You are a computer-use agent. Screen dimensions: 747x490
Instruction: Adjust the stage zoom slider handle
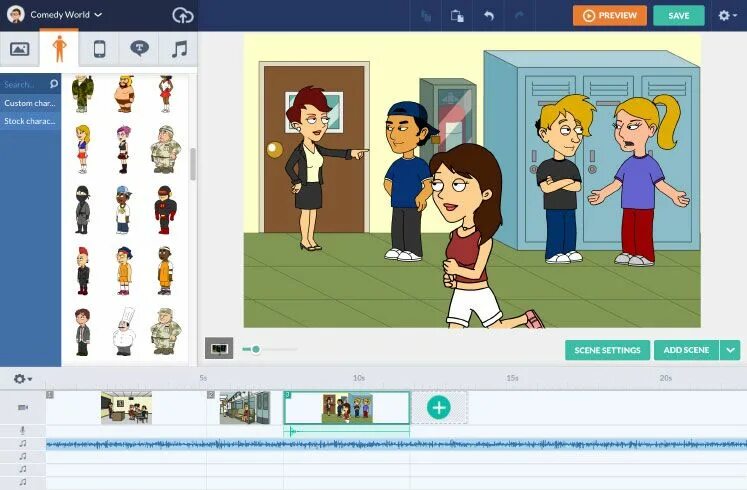click(256, 350)
